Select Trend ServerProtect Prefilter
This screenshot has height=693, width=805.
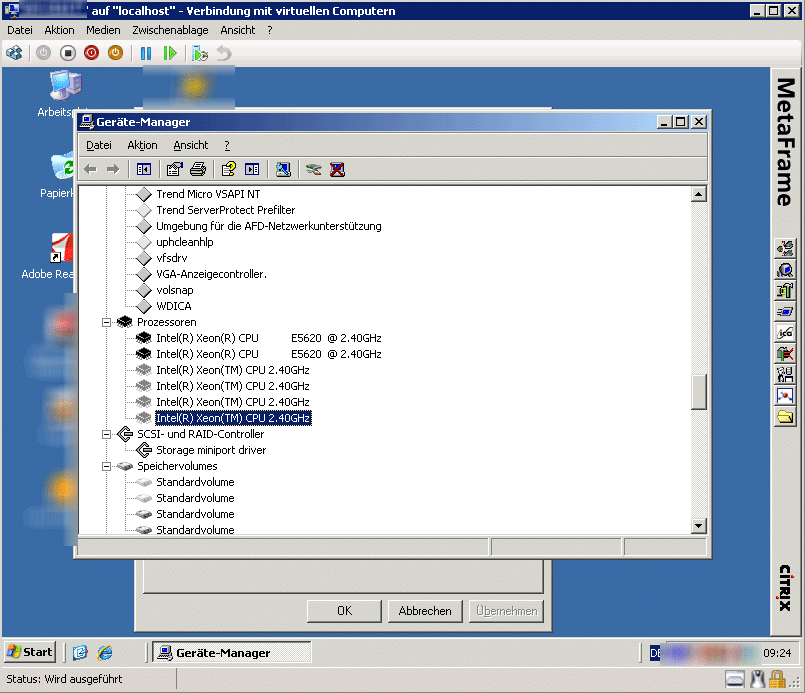click(x=225, y=210)
